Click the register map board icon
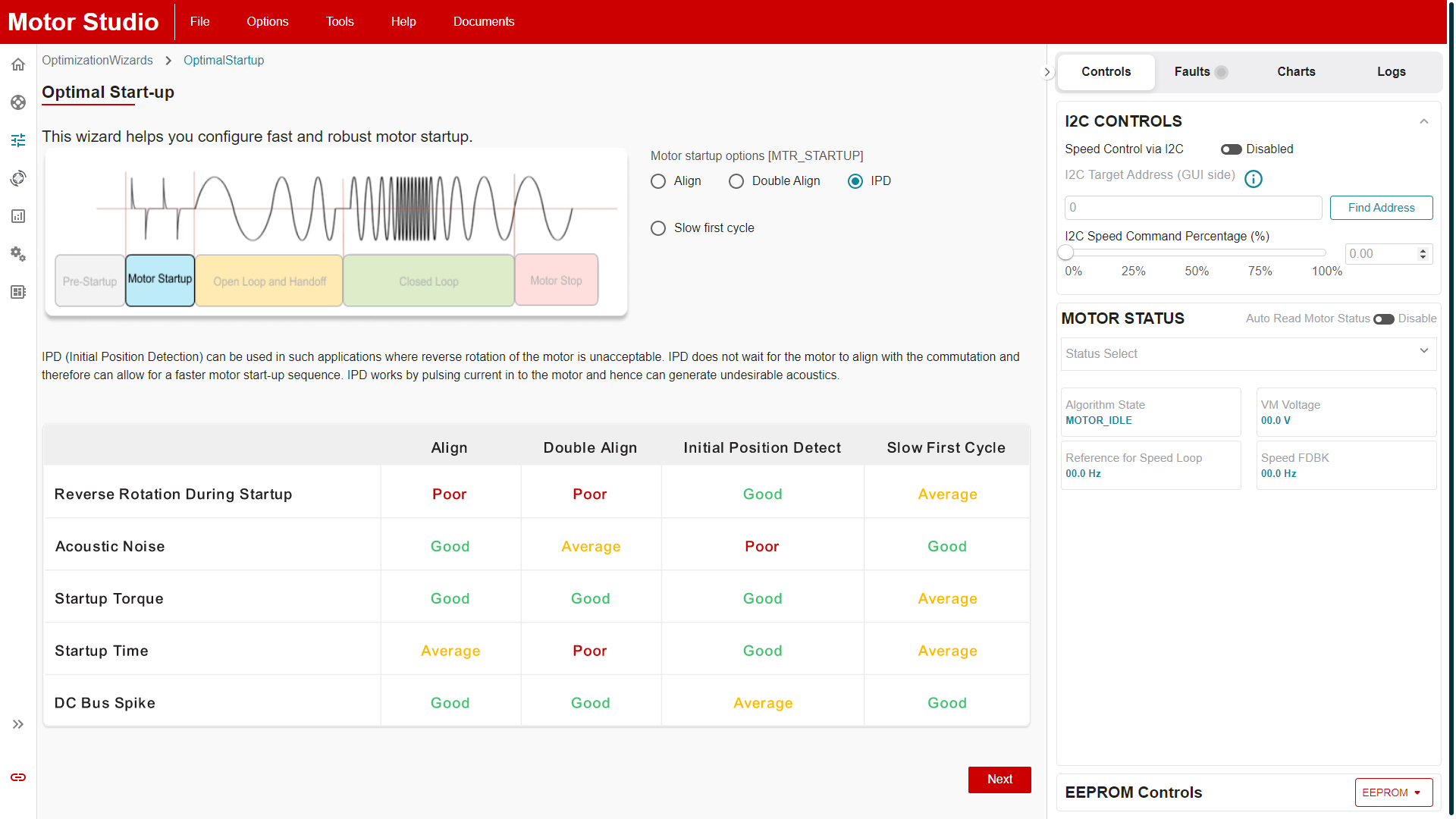1456x819 pixels. tap(18, 292)
